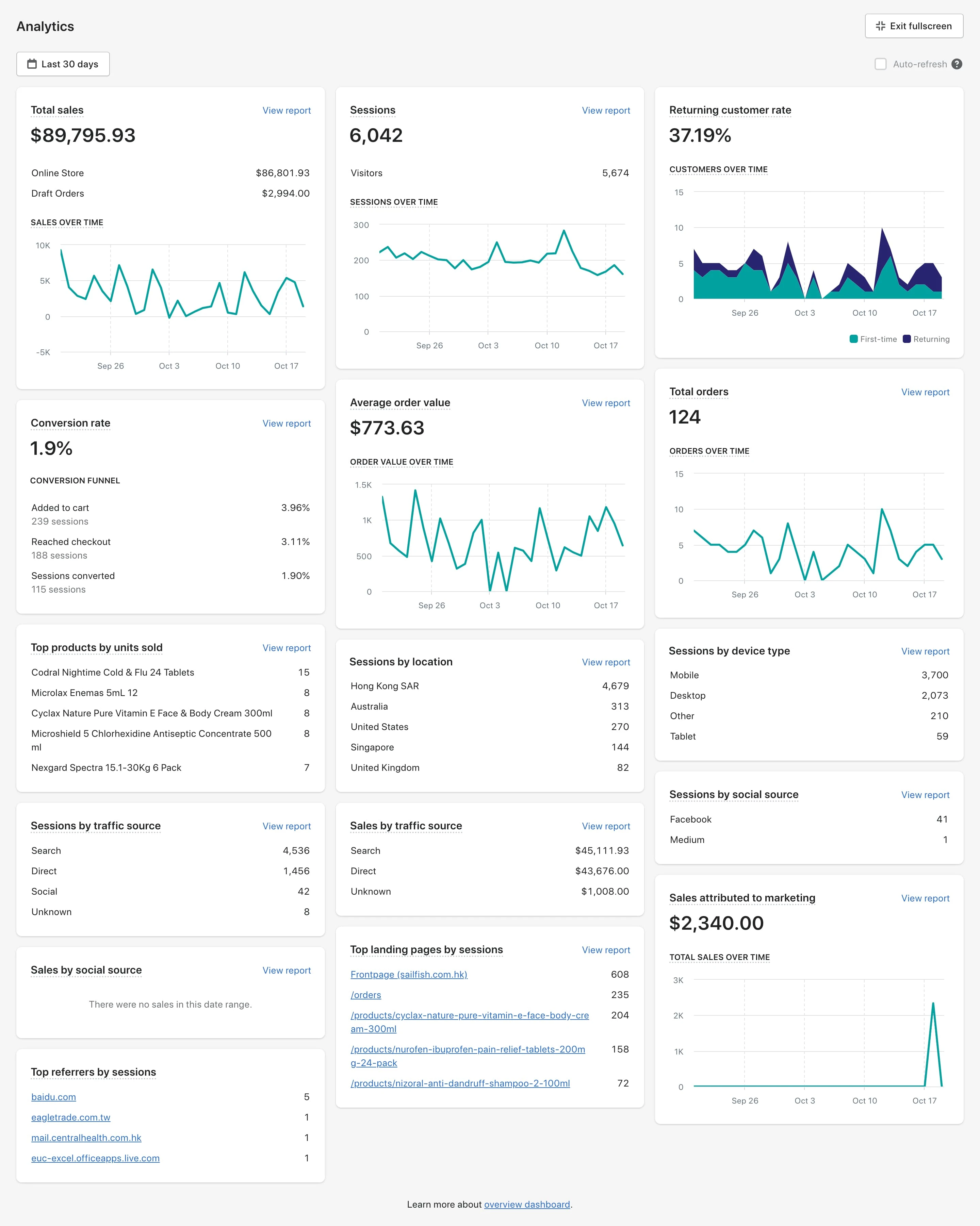Open the Frontpage (sailfish.com.hk) landing page link
Viewport: 980px width, 1226px height.
[x=408, y=974]
